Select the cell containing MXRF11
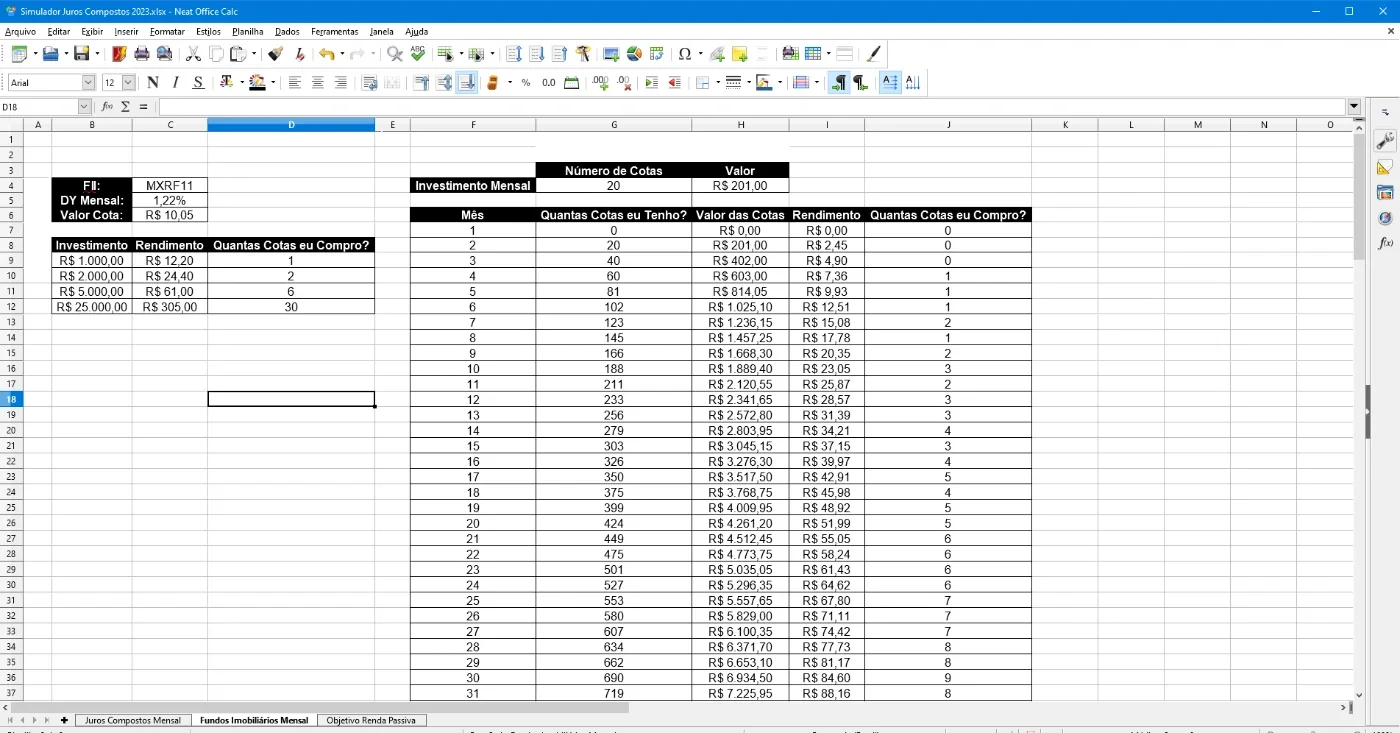Screen dimensions: 1400x733 point(169,185)
